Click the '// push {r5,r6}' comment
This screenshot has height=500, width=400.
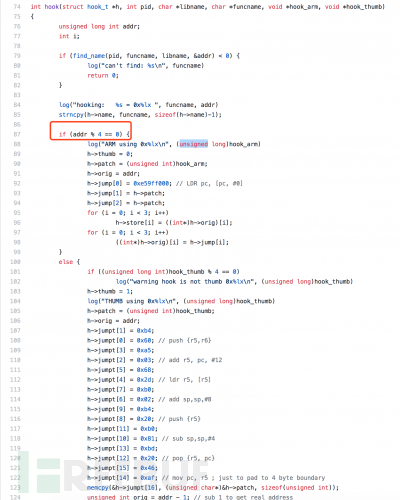[185, 340]
